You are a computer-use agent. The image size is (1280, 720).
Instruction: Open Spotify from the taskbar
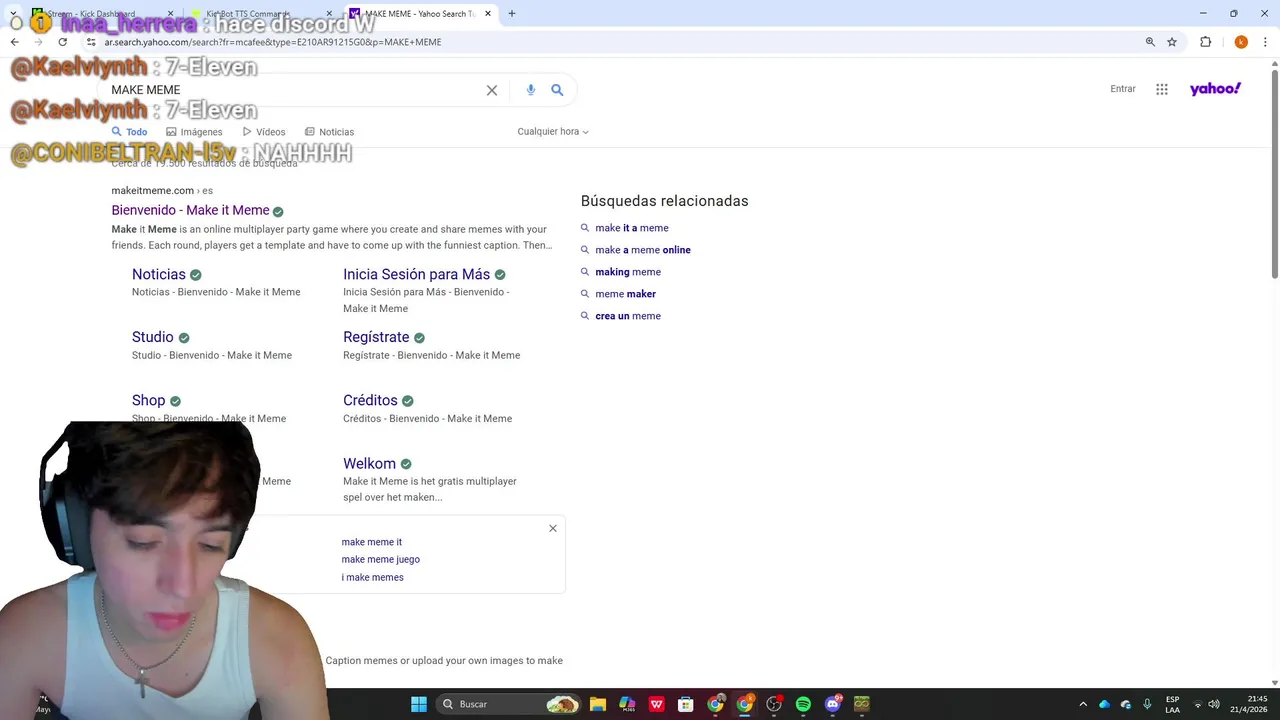pos(803,704)
